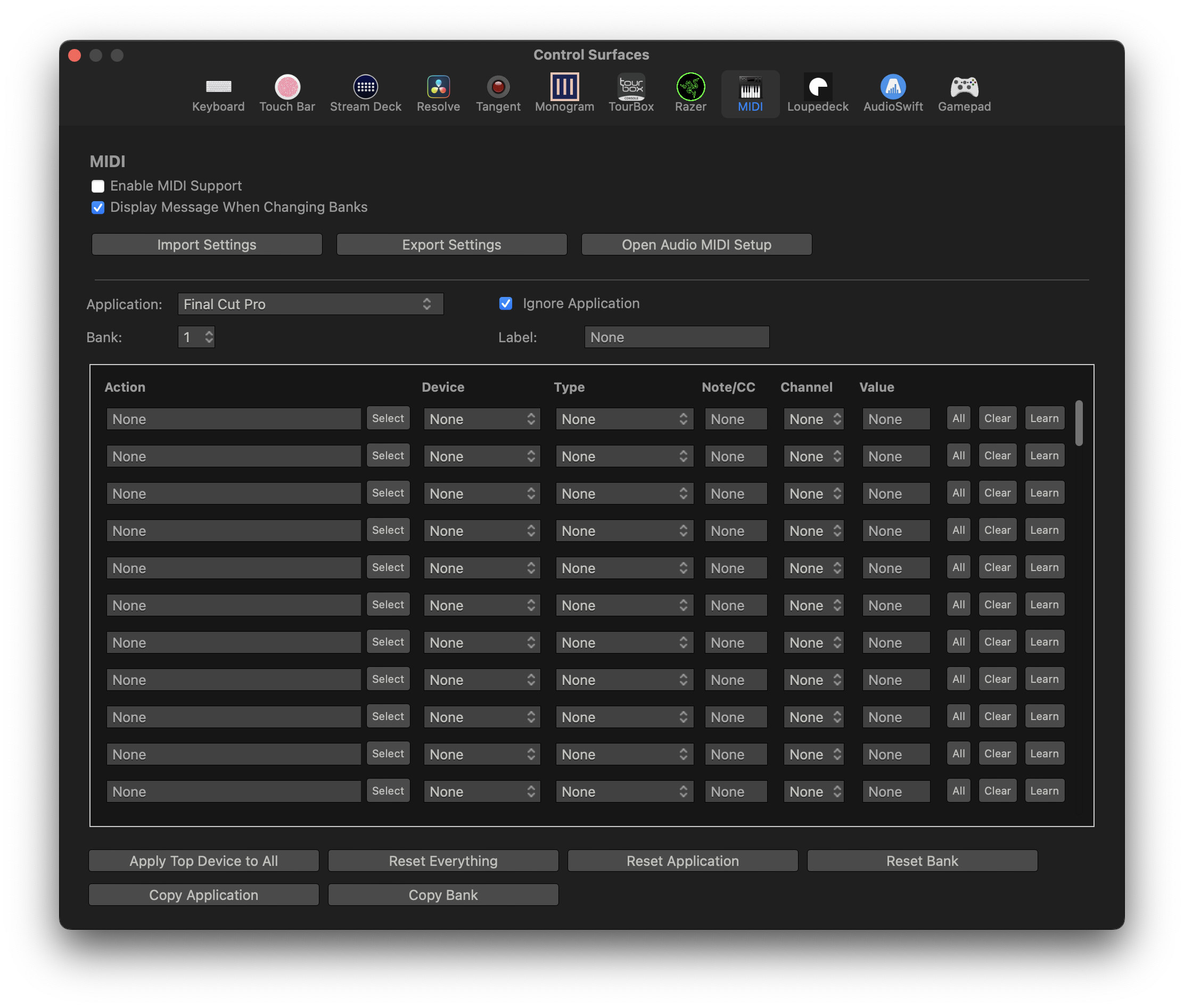Open Audio MIDI Setup
This screenshot has width=1184, height=1008.
pyautogui.click(x=696, y=244)
